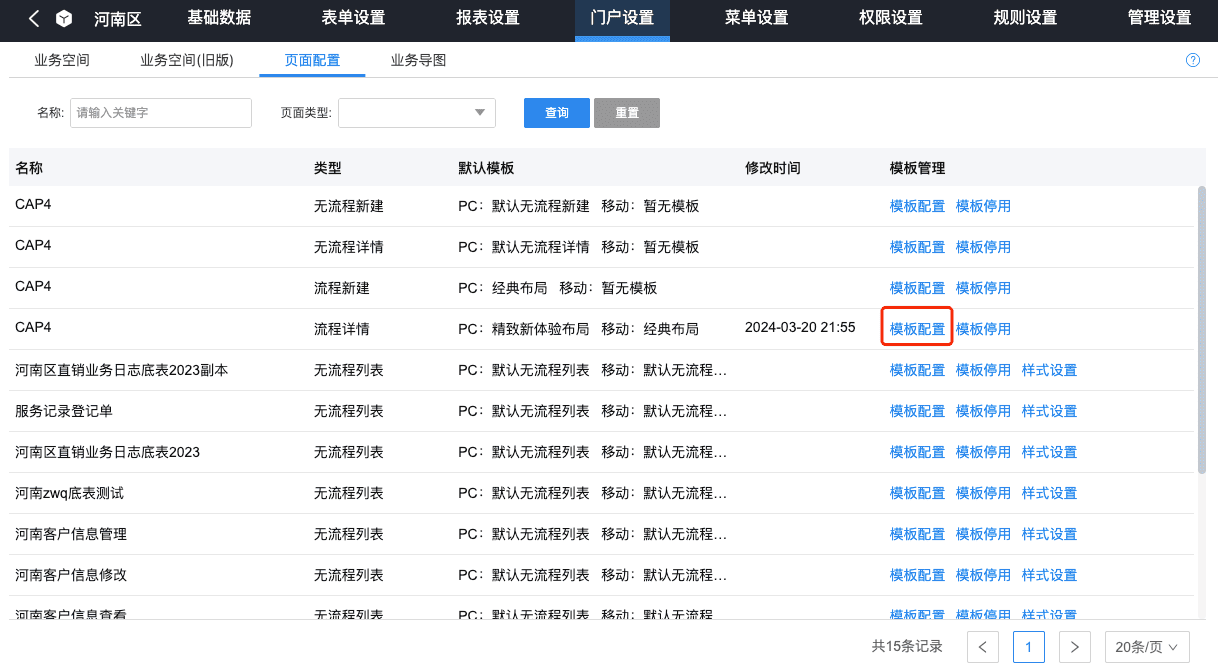
Task: Click 模板停用 for 流程详情 row
Action: tap(983, 329)
